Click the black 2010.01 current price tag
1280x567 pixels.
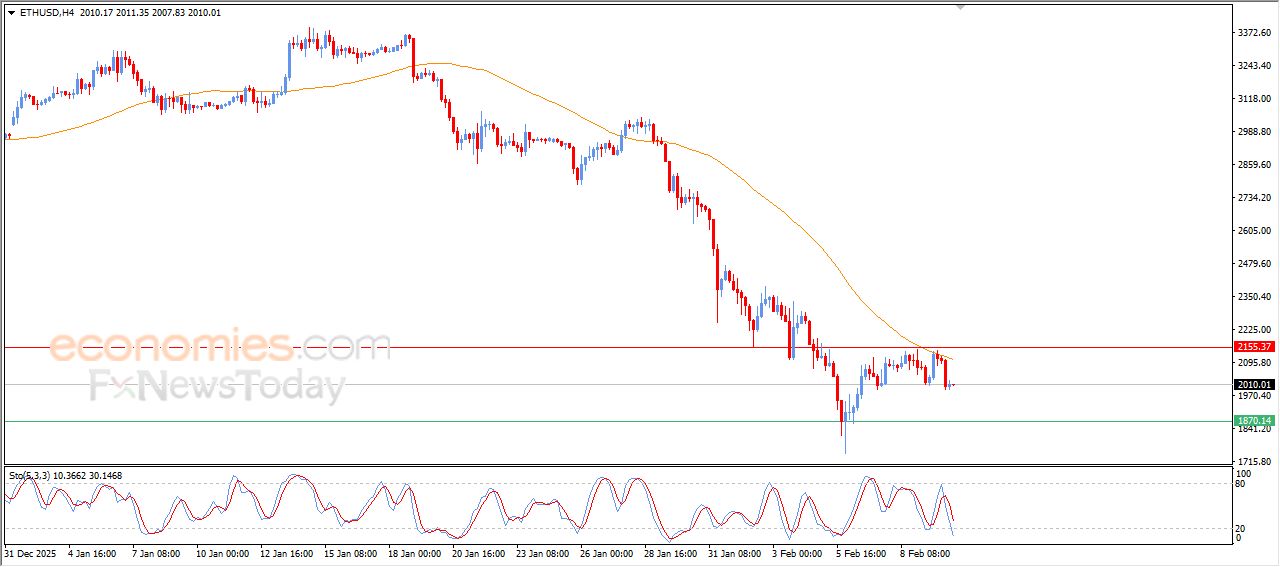[1254, 384]
